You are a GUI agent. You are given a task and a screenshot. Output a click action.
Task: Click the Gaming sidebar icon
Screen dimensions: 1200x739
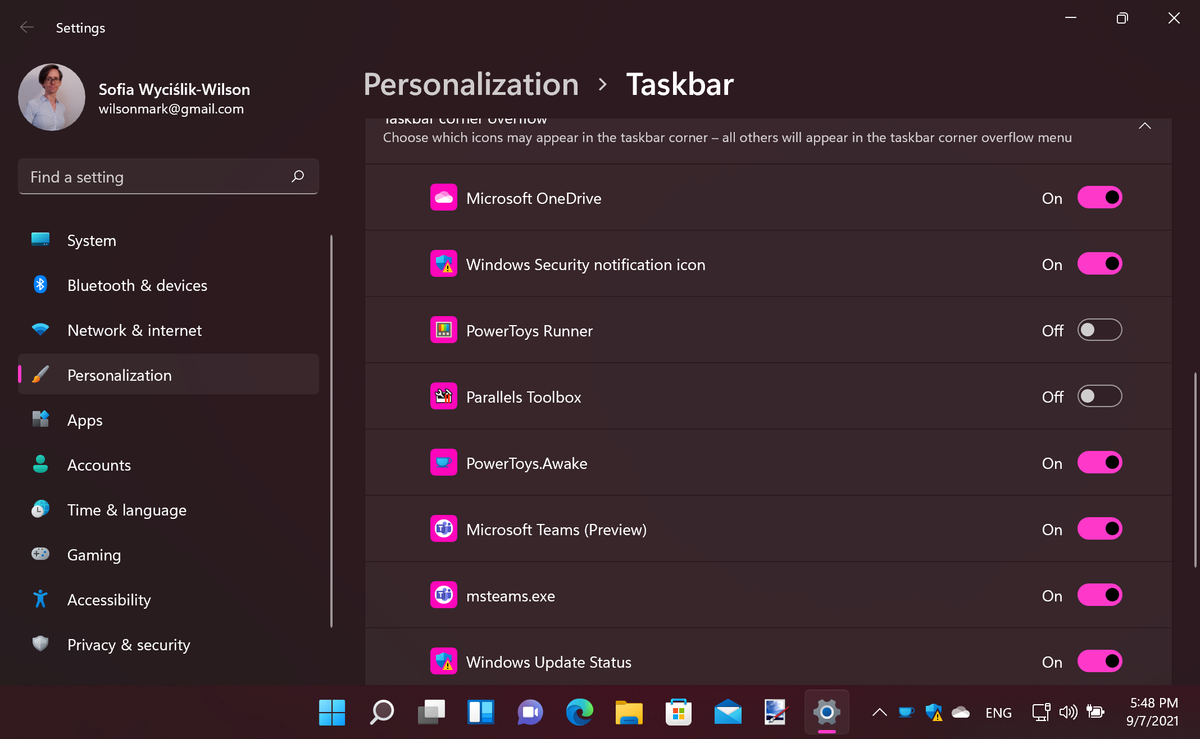40,554
